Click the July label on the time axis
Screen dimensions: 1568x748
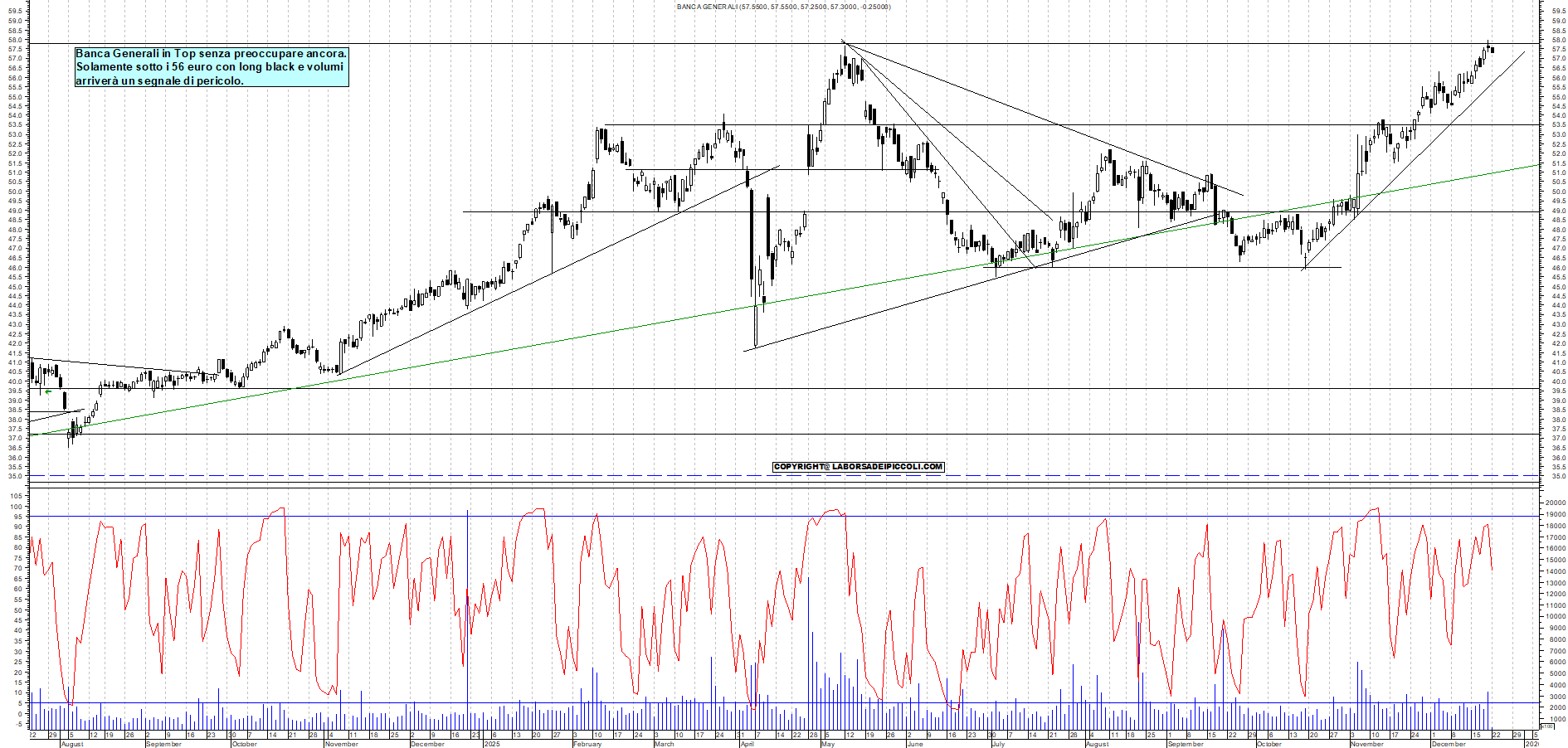(x=998, y=744)
